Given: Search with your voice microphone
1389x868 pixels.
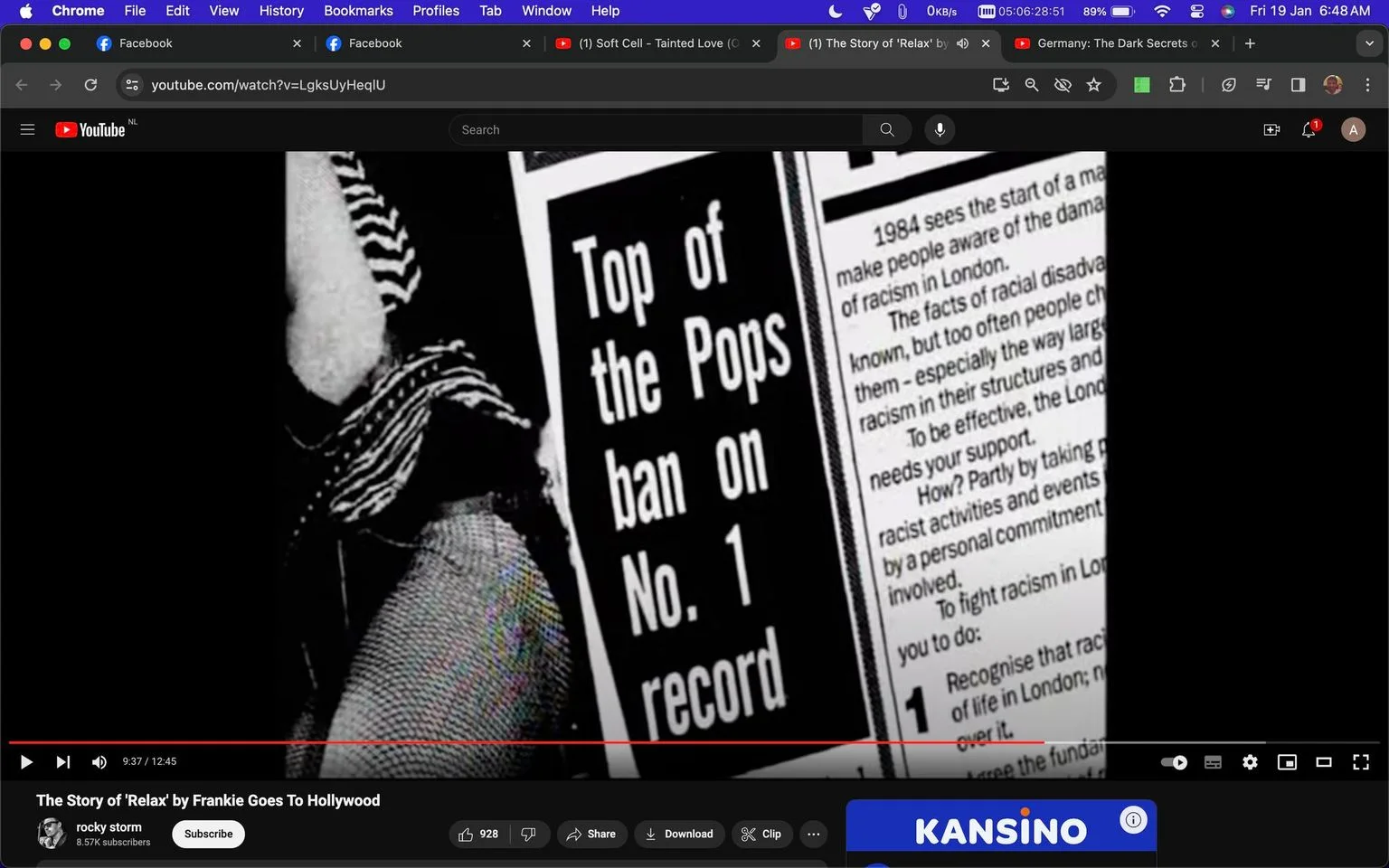Looking at the screenshot, I should pos(940,129).
